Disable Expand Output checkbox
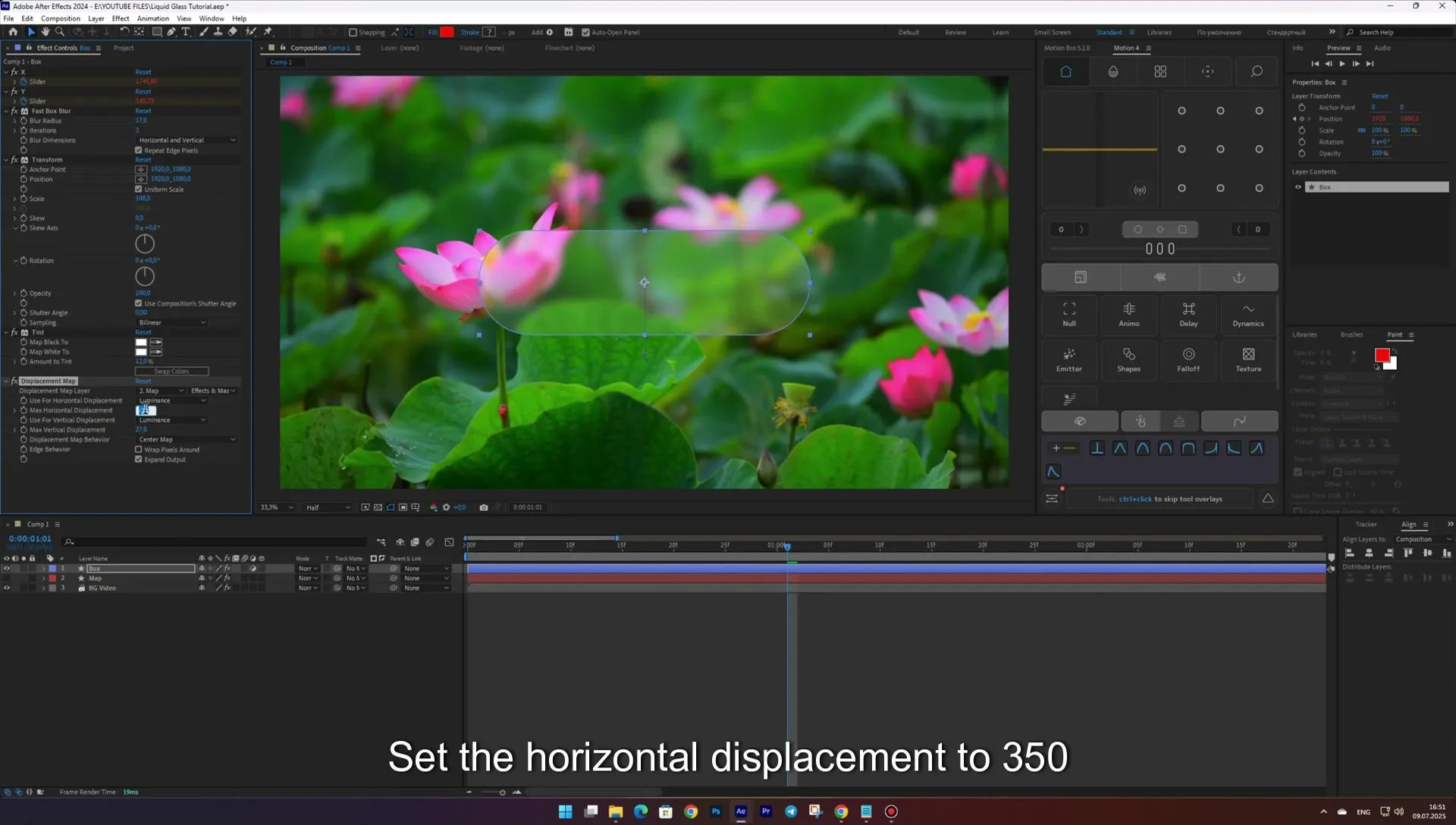This screenshot has width=1456, height=825. click(x=139, y=460)
